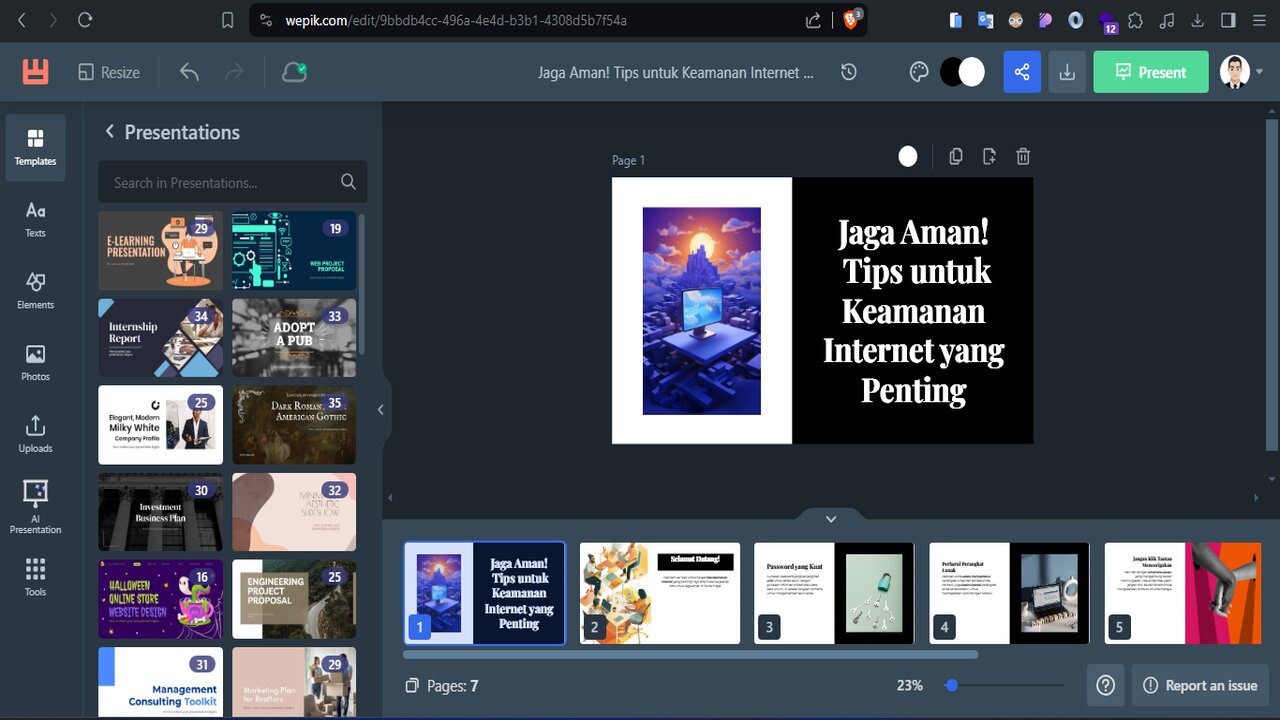Go back from Presentations panel
Screen dimensions: 1280x720
[110, 132]
